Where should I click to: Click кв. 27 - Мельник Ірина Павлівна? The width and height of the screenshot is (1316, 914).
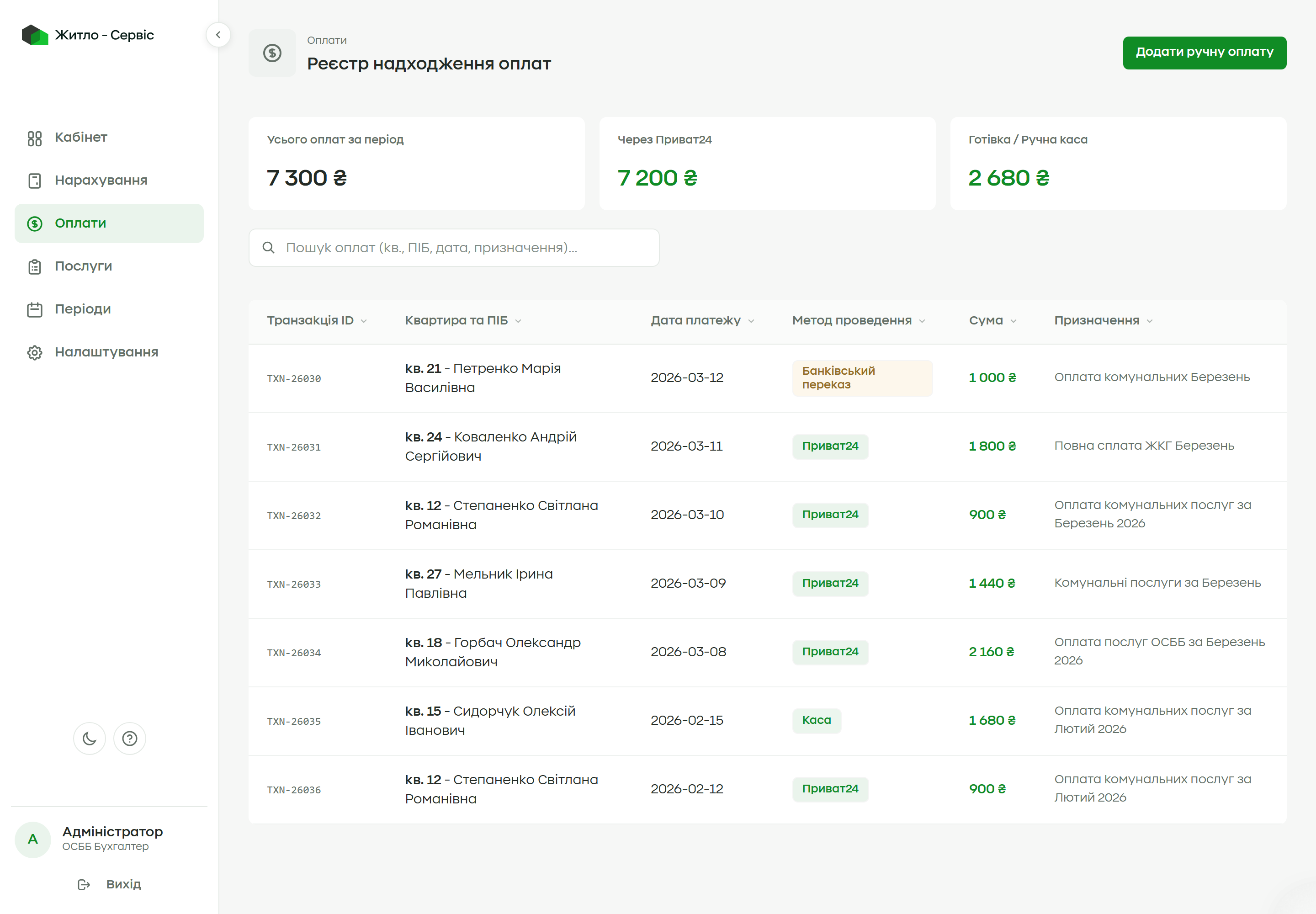coord(479,584)
